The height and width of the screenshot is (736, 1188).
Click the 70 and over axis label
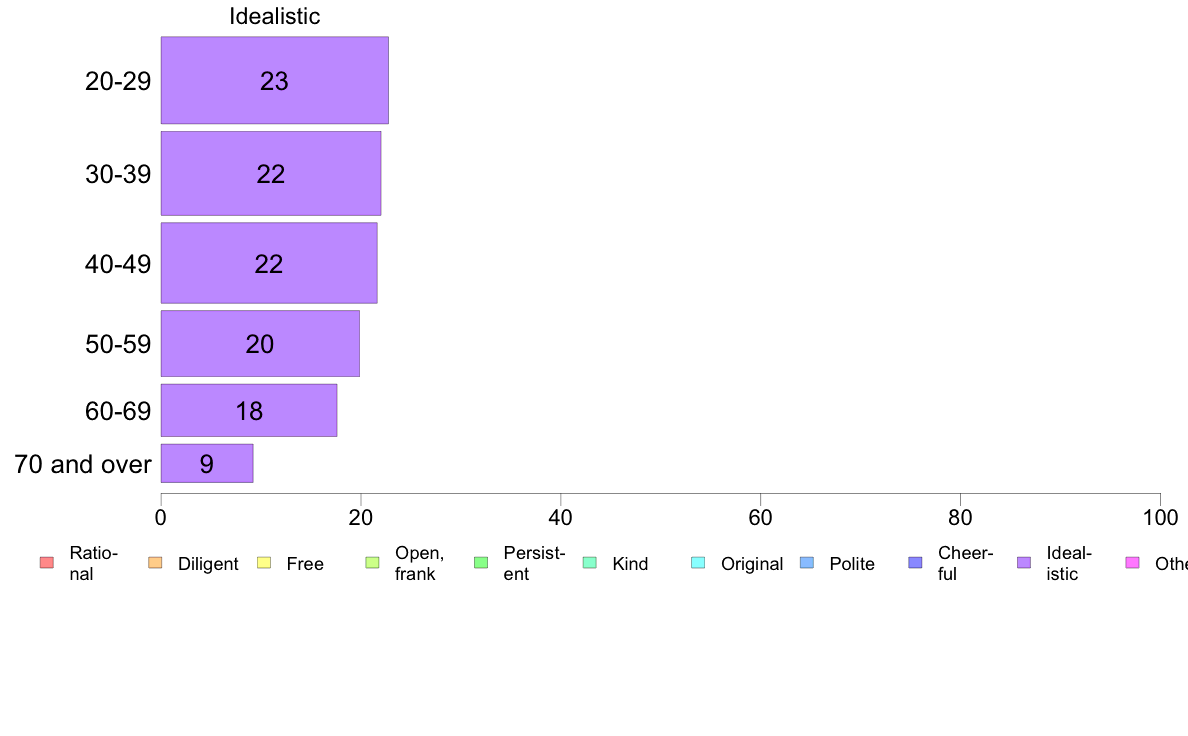pyautogui.click(x=83, y=464)
